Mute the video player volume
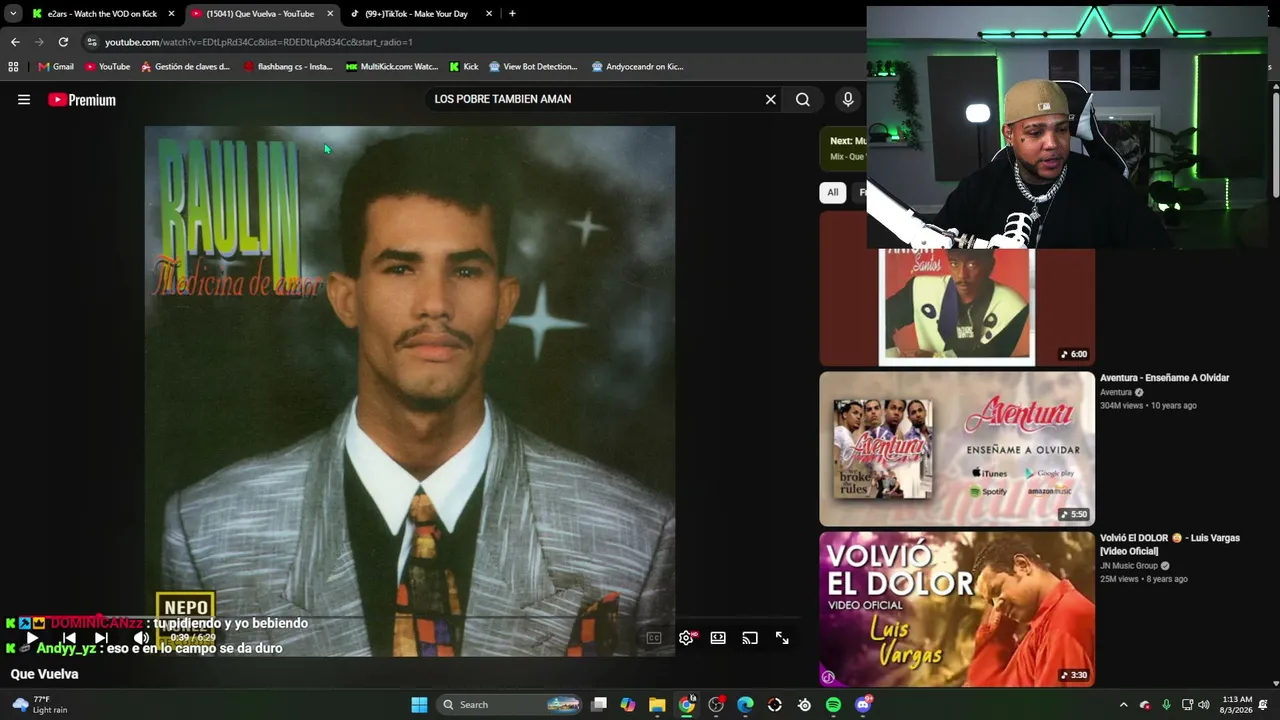This screenshot has height=720, width=1280. coord(142,638)
